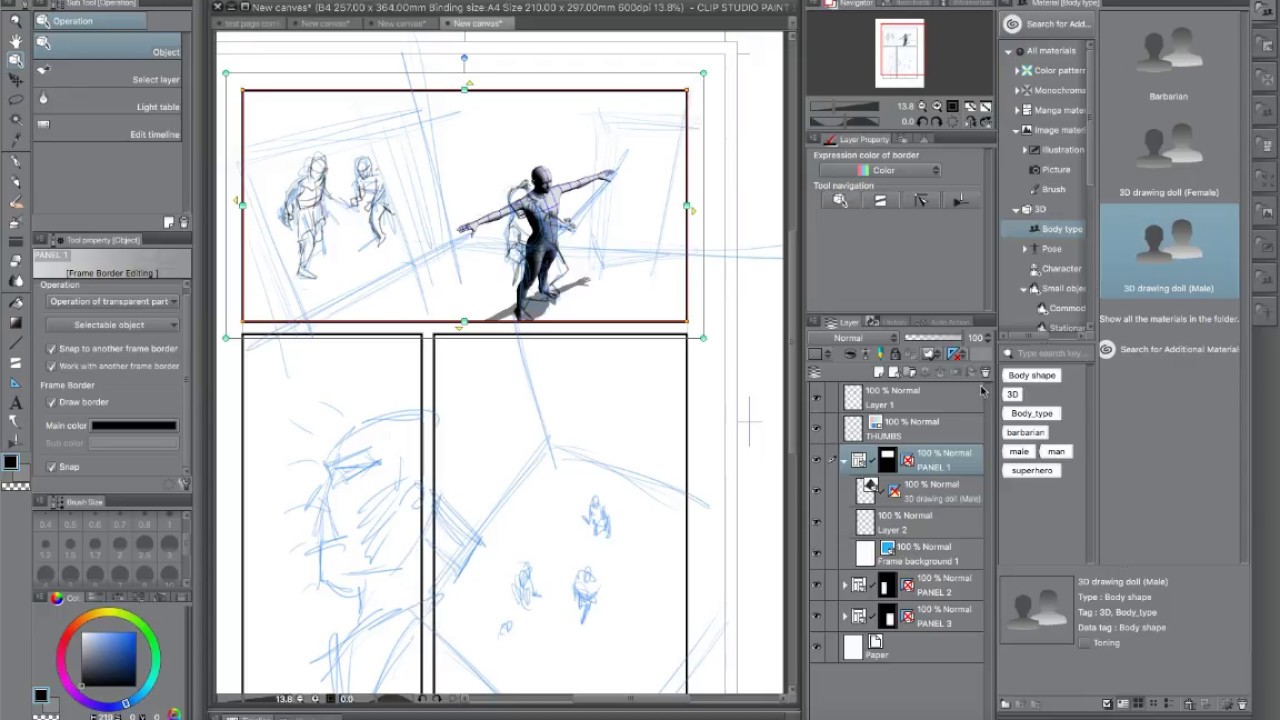Hide the Frame background 1 layer
The image size is (1280, 720).
(817, 553)
